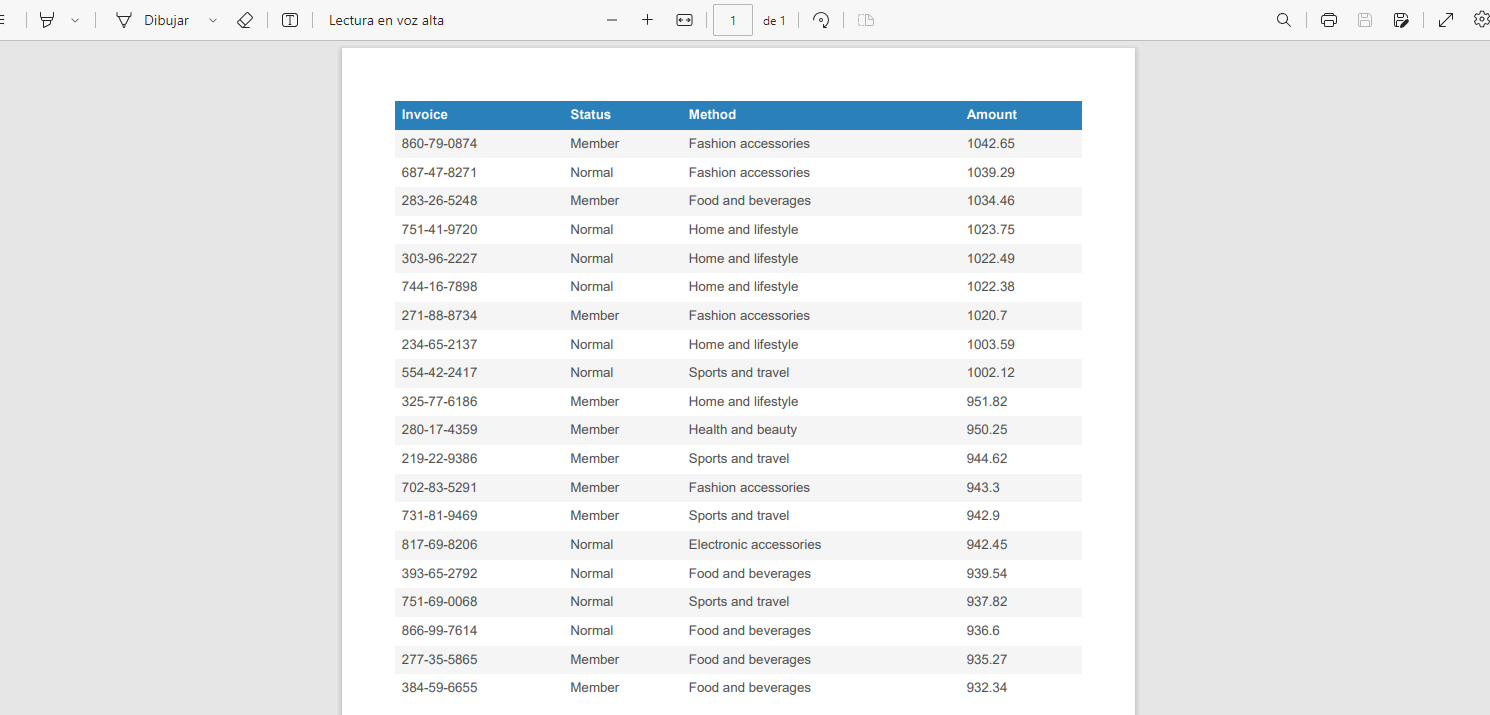Select invoice number 751-41-9720
The width and height of the screenshot is (1490, 715).
[439, 230]
